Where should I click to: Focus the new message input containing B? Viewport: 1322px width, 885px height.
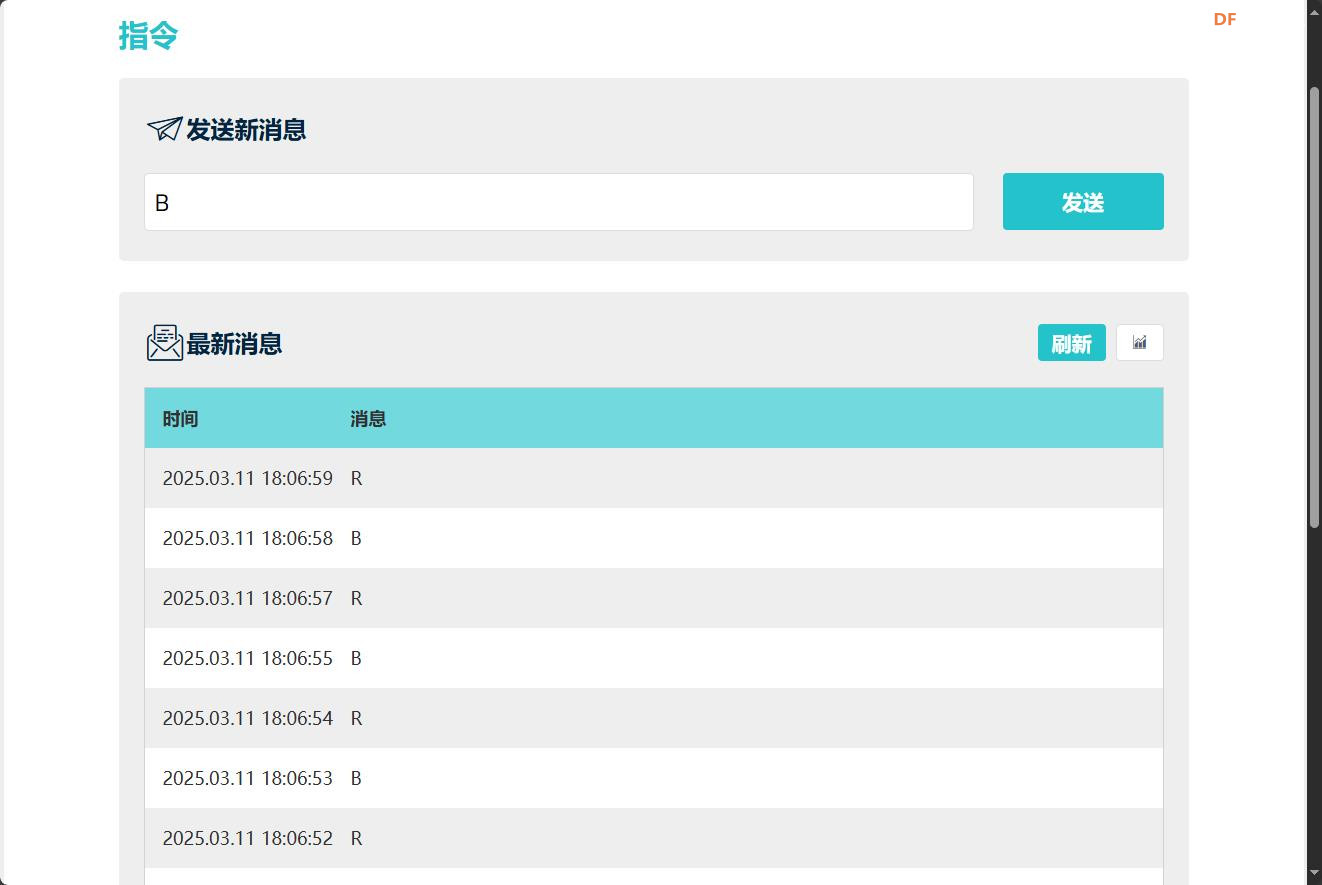[x=559, y=202]
